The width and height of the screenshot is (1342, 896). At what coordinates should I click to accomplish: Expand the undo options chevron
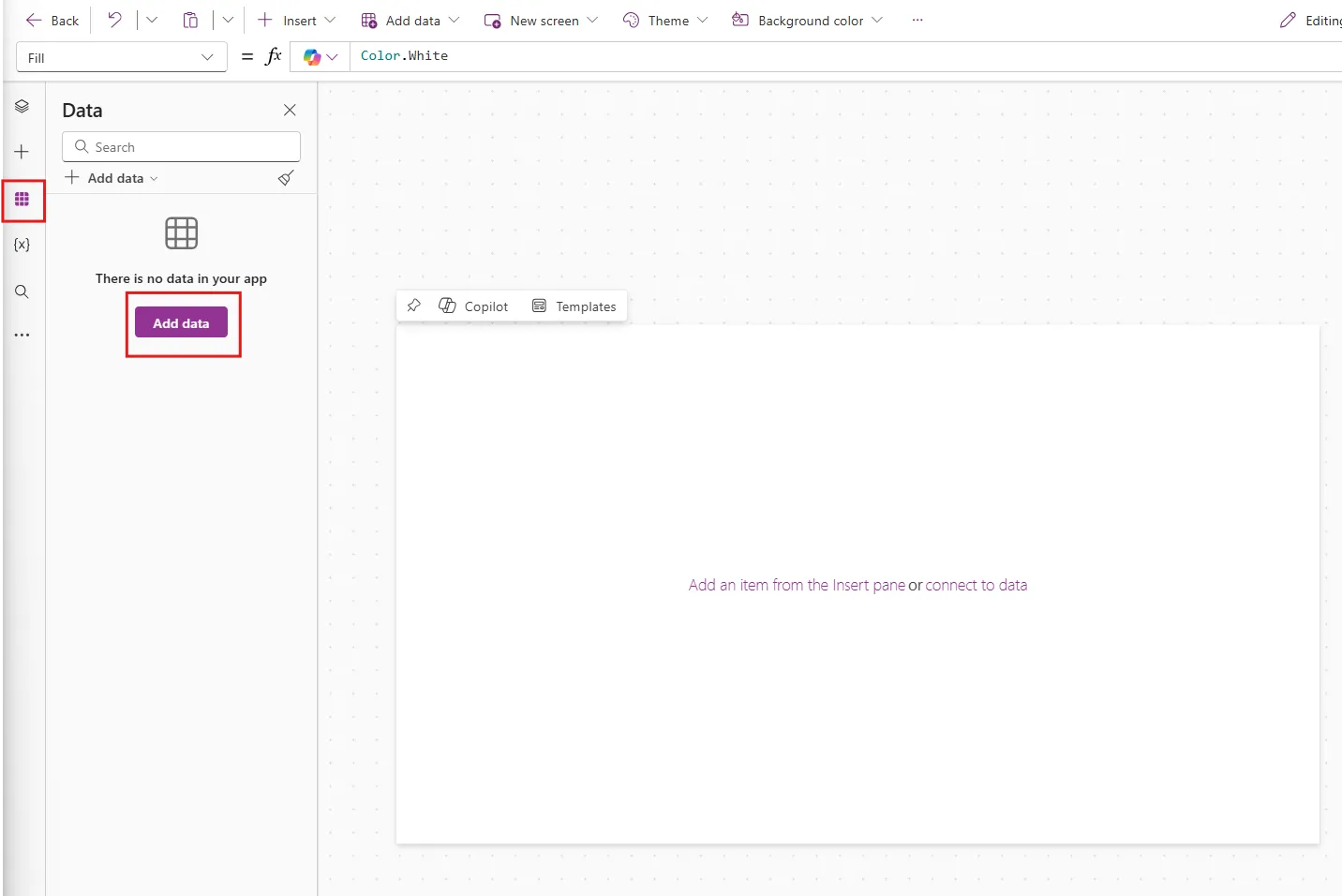pos(152,21)
